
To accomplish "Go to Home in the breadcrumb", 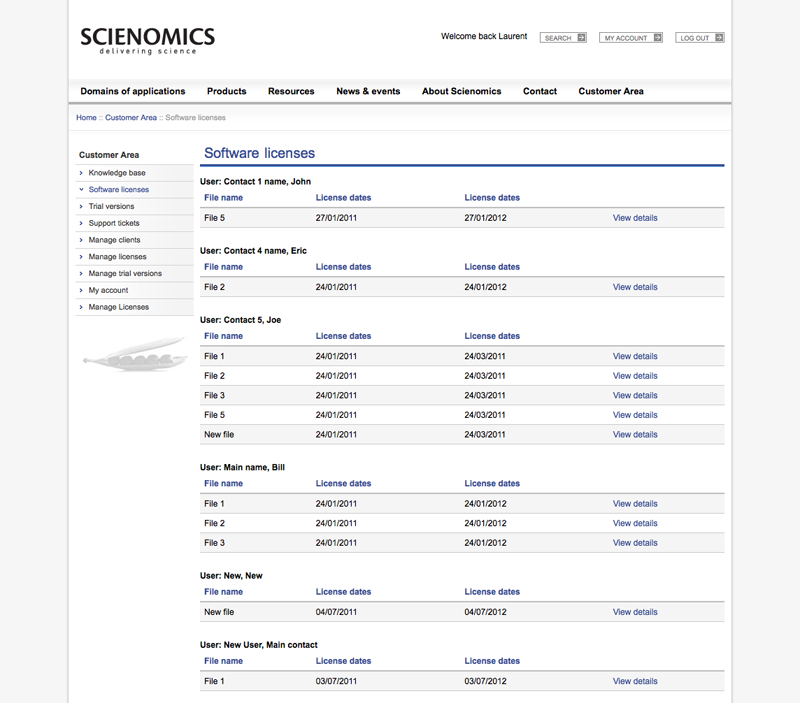I will tap(86, 117).
